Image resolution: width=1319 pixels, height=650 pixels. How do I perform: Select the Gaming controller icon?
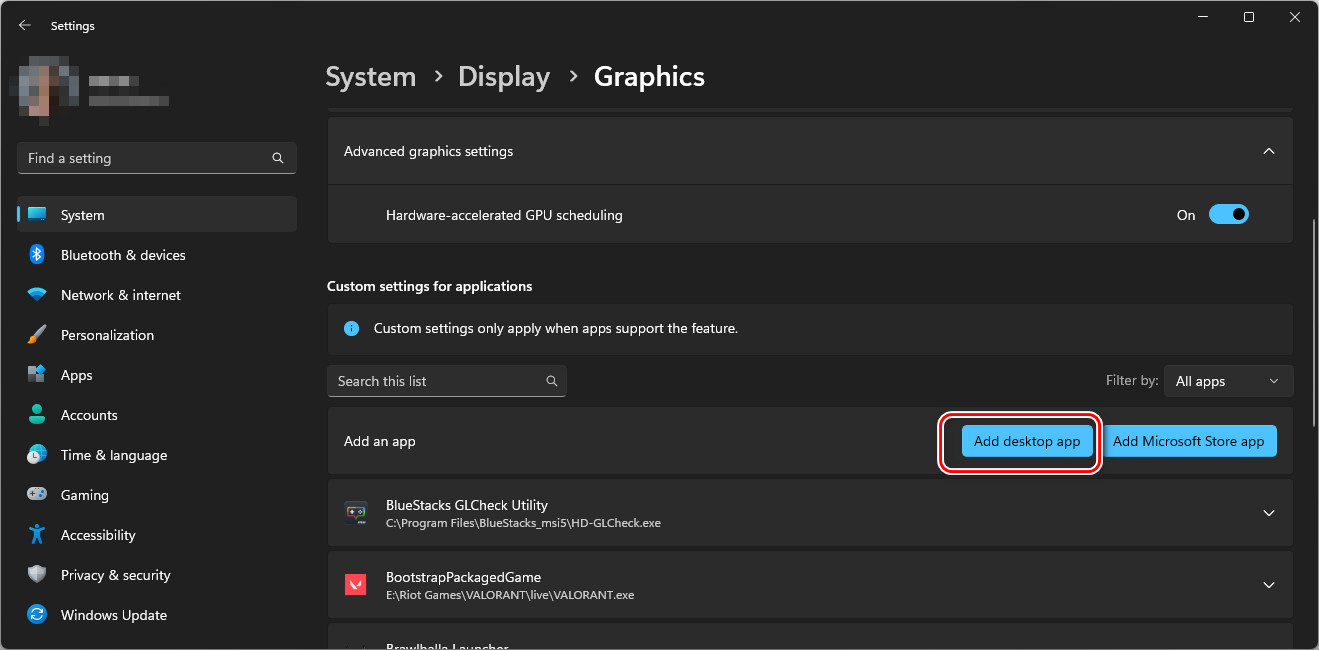tap(37, 495)
